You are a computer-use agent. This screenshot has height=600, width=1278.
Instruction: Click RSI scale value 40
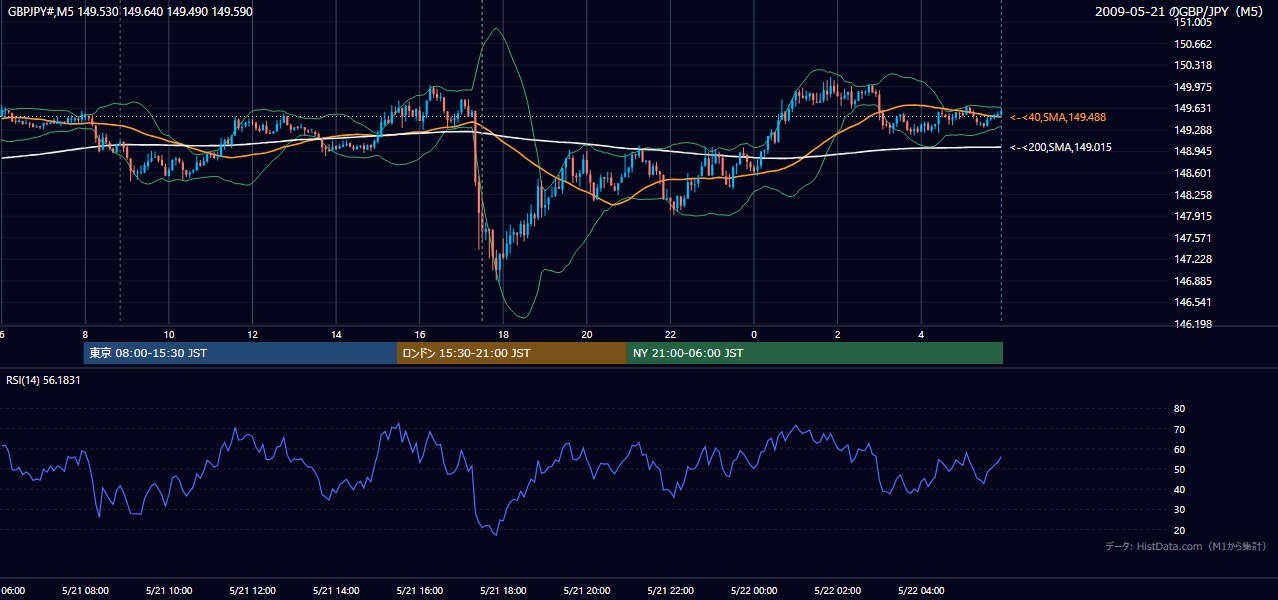[1179, 489]
